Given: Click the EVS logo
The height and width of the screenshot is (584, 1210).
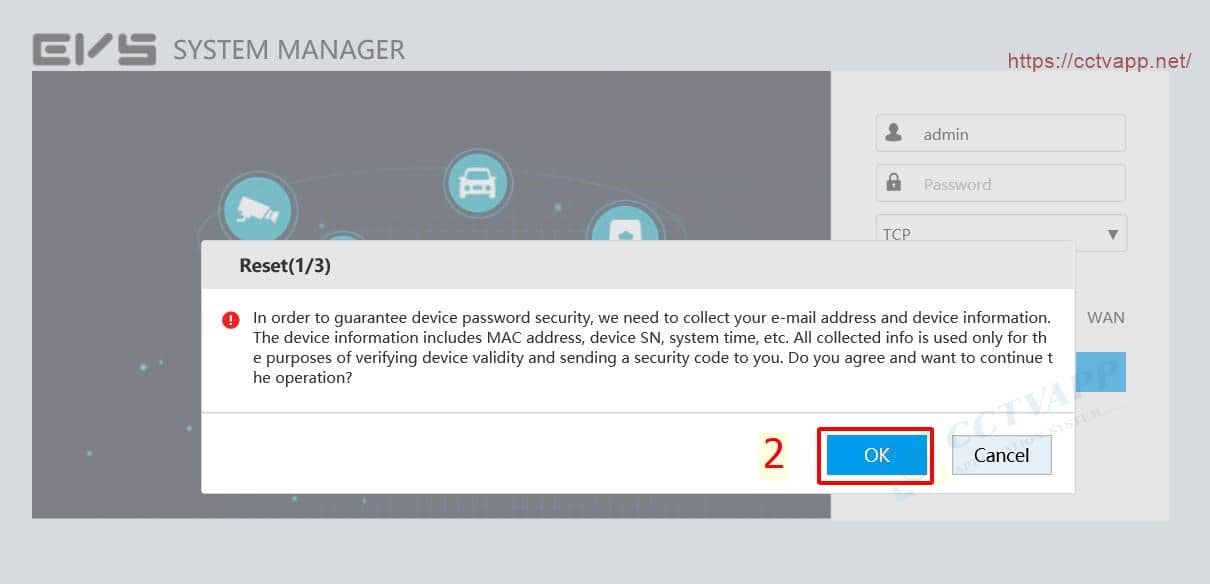Looking at the screenshot, I should point(94,49).
